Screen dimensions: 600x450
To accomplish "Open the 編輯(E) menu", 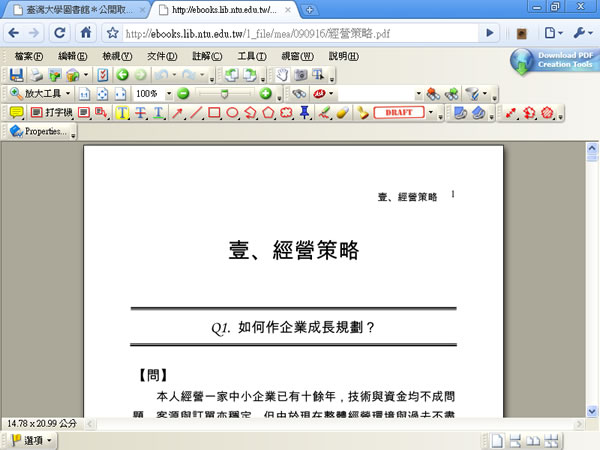I will pyautogui.click(x=73, y=56).
